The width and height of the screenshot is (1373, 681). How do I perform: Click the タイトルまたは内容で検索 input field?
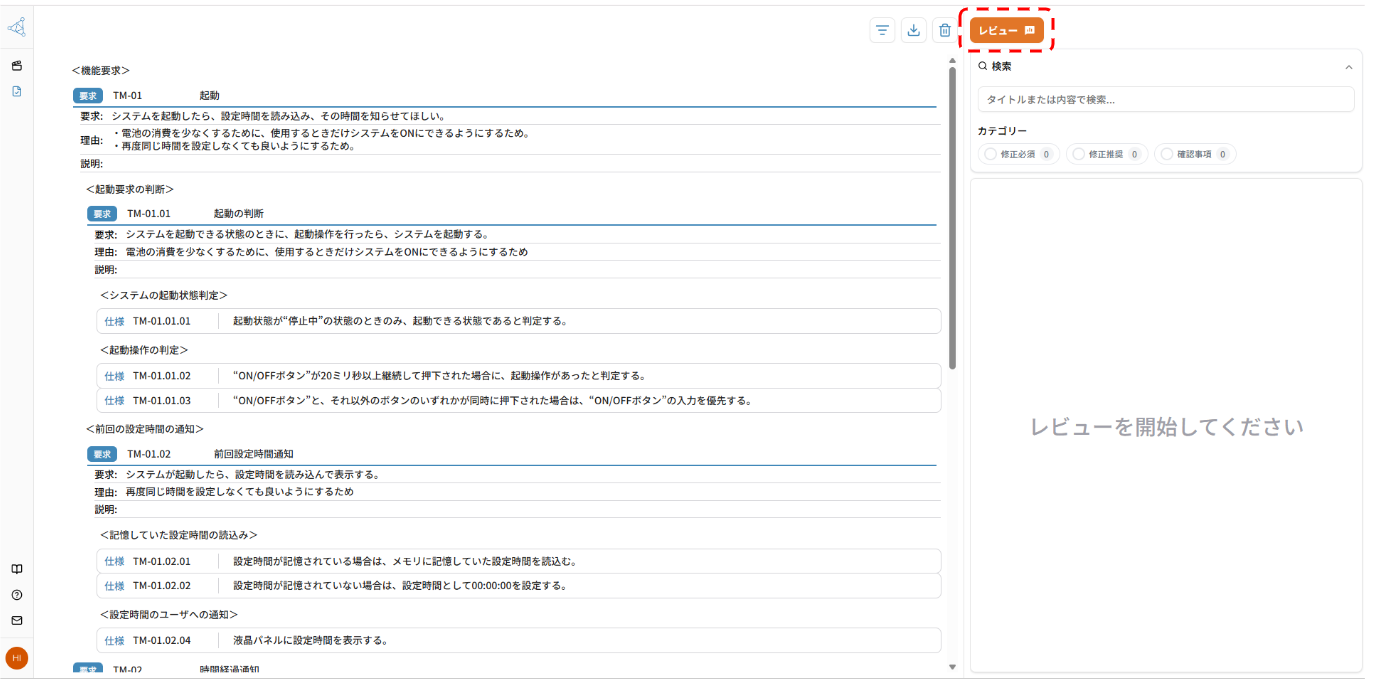click(x=1165, y=99)
